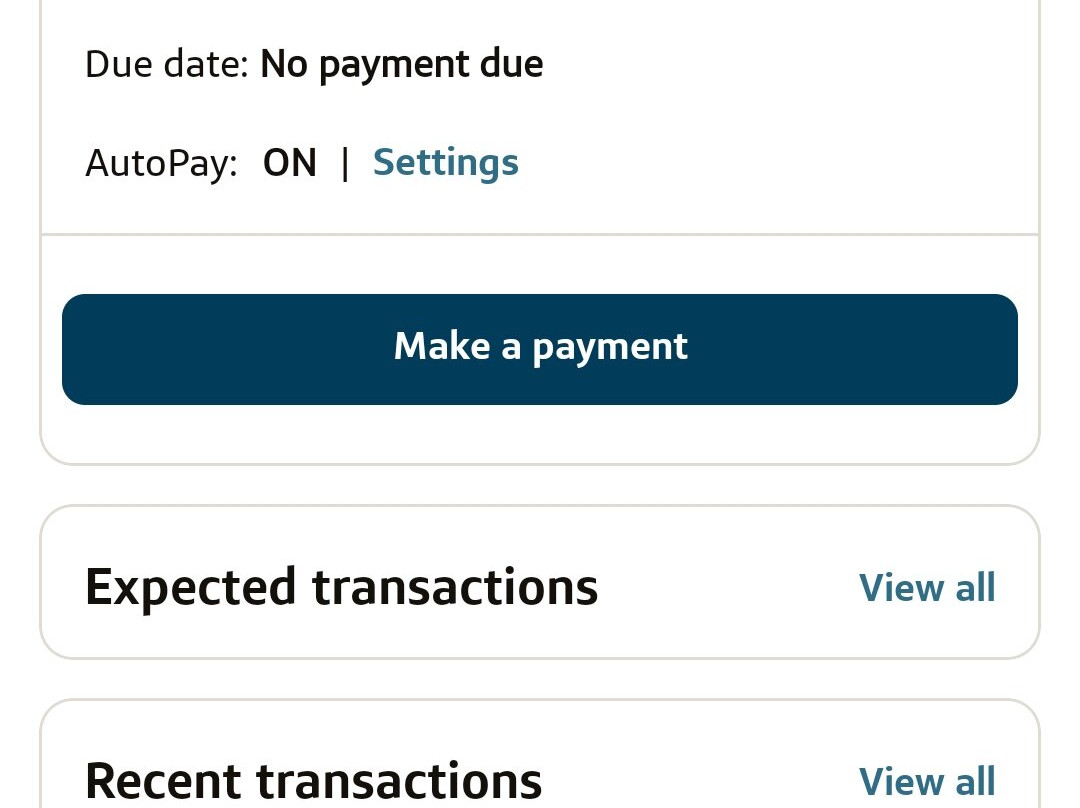The width and height of the screenshot is (1080, 808).
Task: Click the word Recent in the heading
Action: (162, 781)
